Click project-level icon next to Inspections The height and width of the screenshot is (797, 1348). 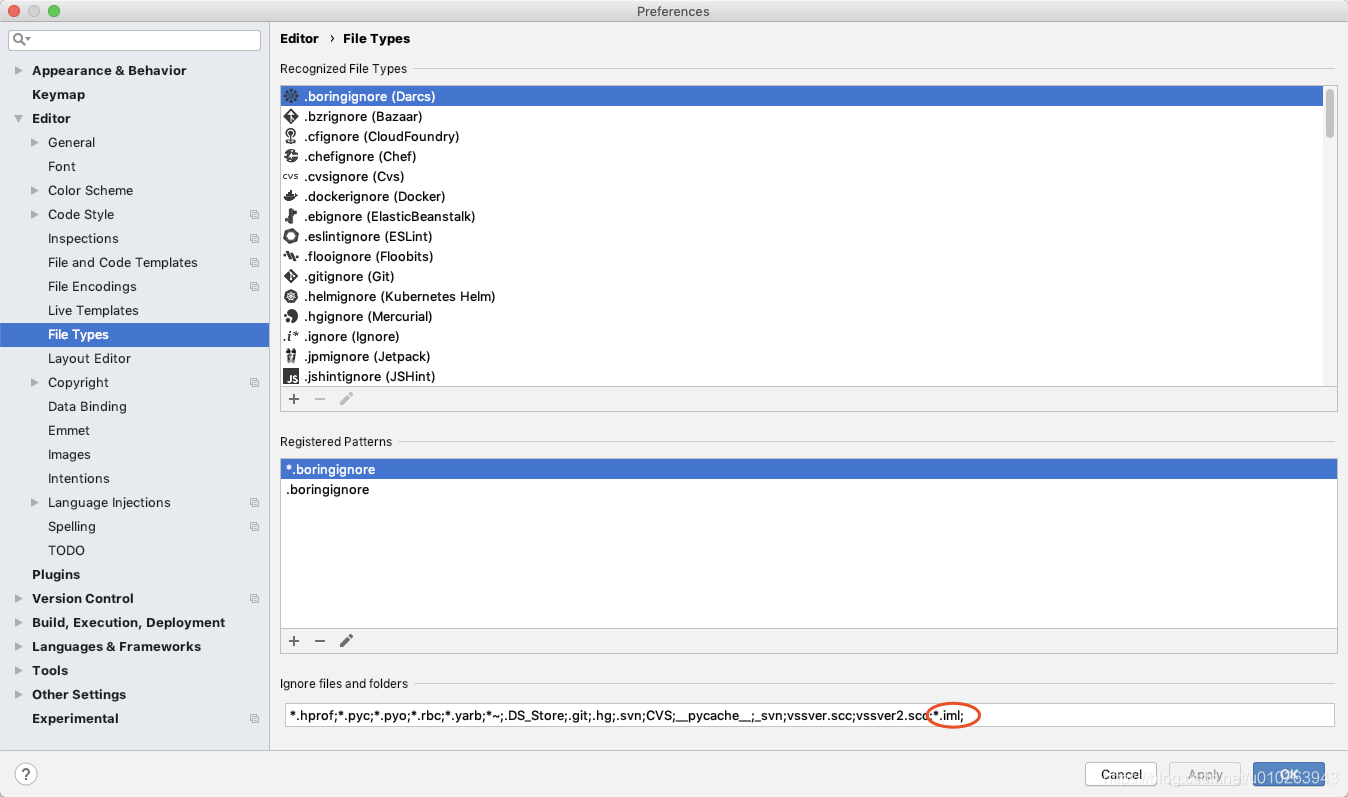(255, 238)
